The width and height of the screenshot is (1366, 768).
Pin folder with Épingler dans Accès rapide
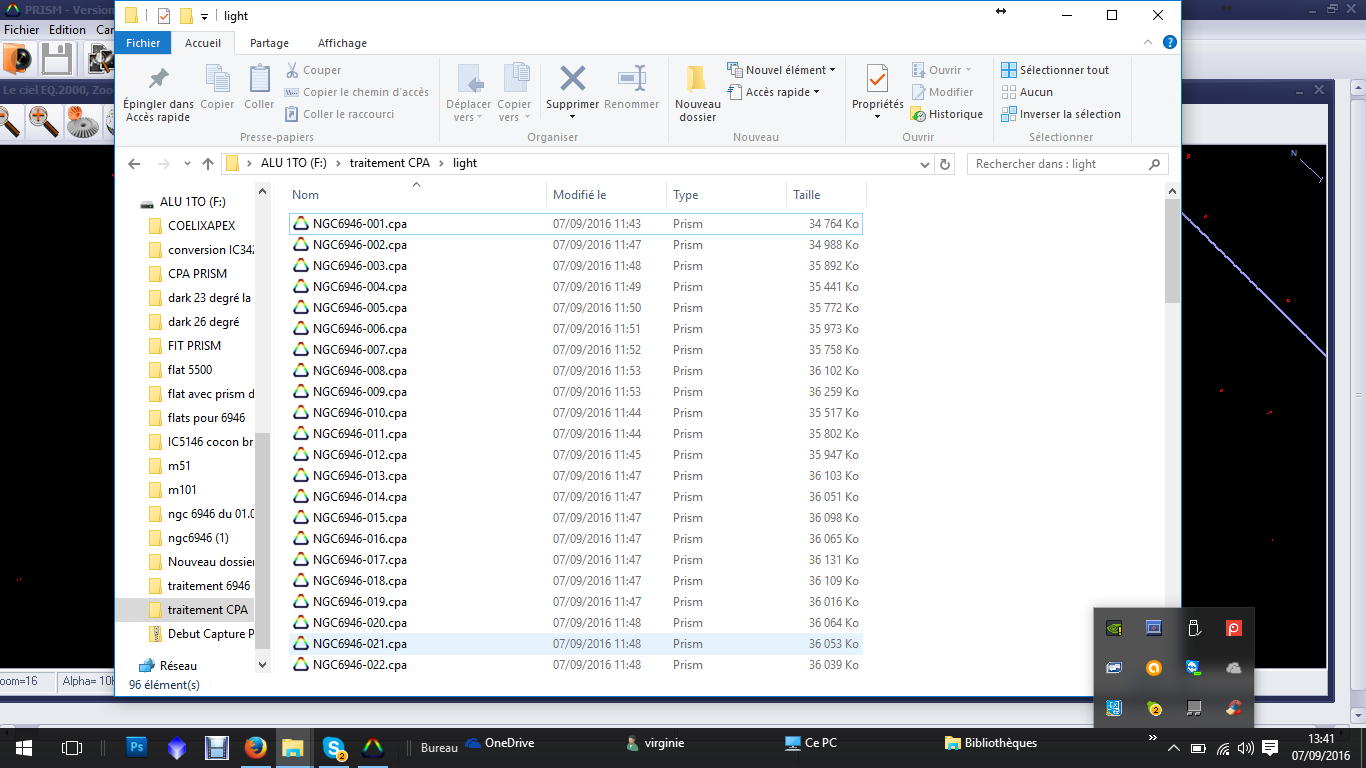tap(158, 80)
